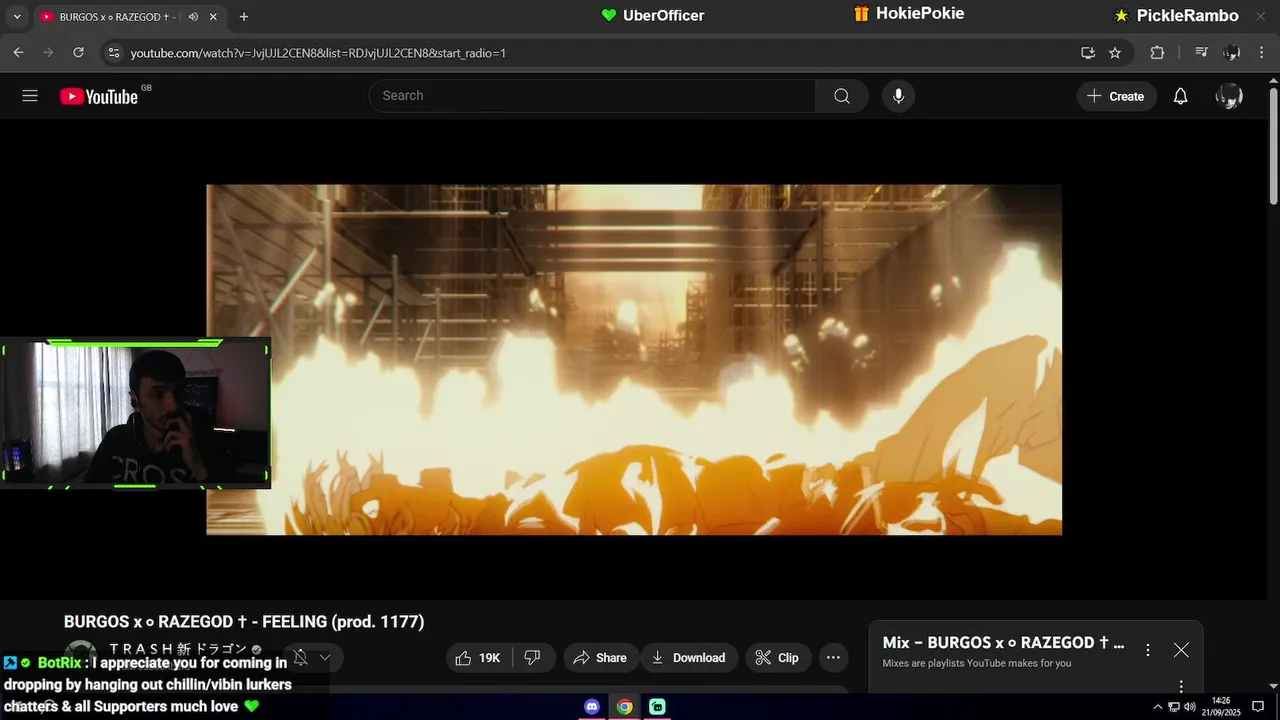View site information icon in address bar
1280x720 pixels.
(x=114, y=53)
